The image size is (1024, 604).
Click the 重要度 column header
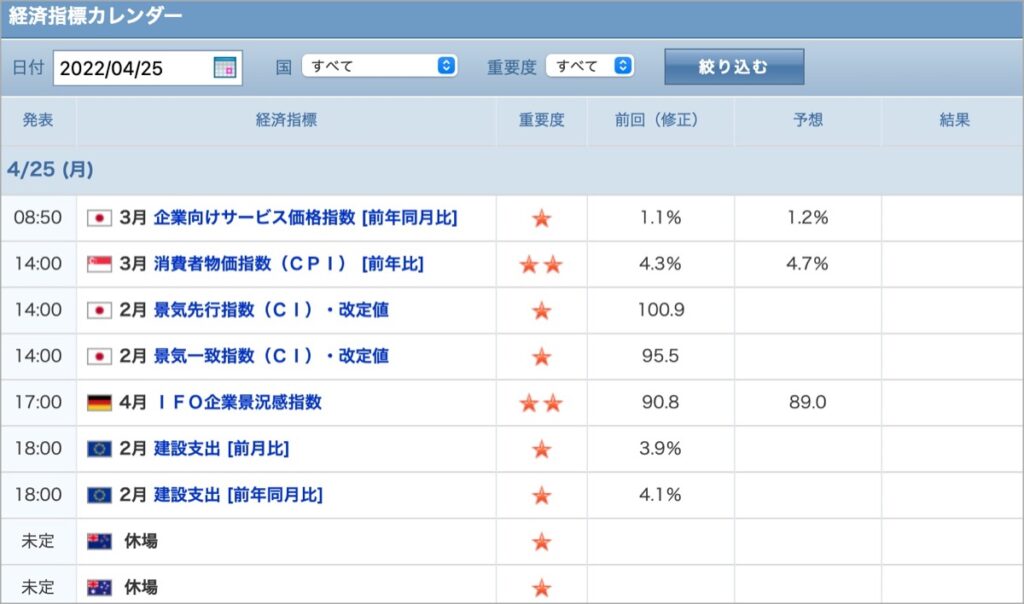[x=541, y=120]
